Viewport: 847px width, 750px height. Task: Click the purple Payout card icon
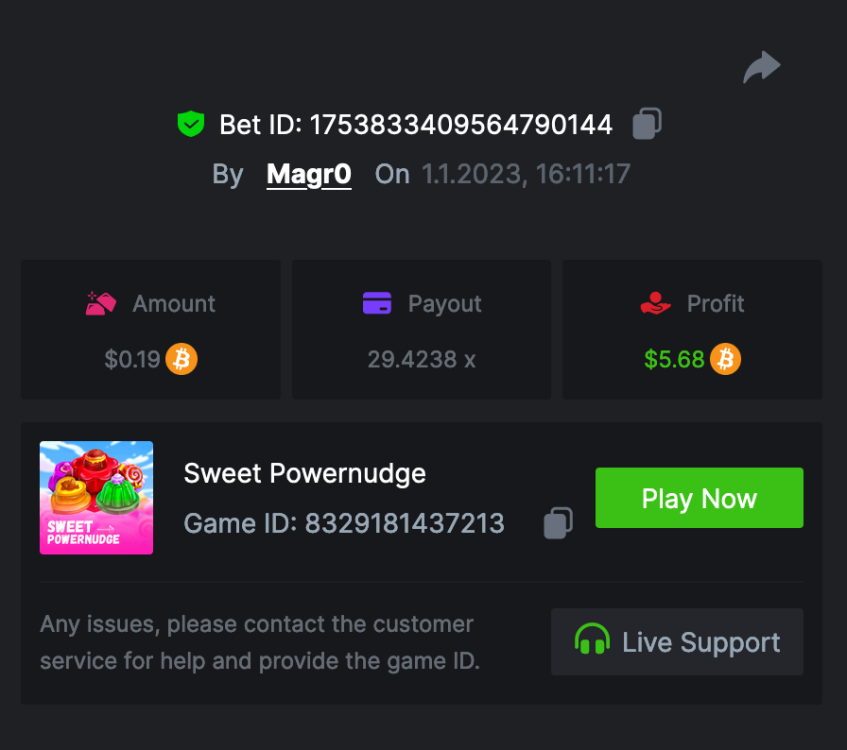pyautogui.click(x=377, y=304)
